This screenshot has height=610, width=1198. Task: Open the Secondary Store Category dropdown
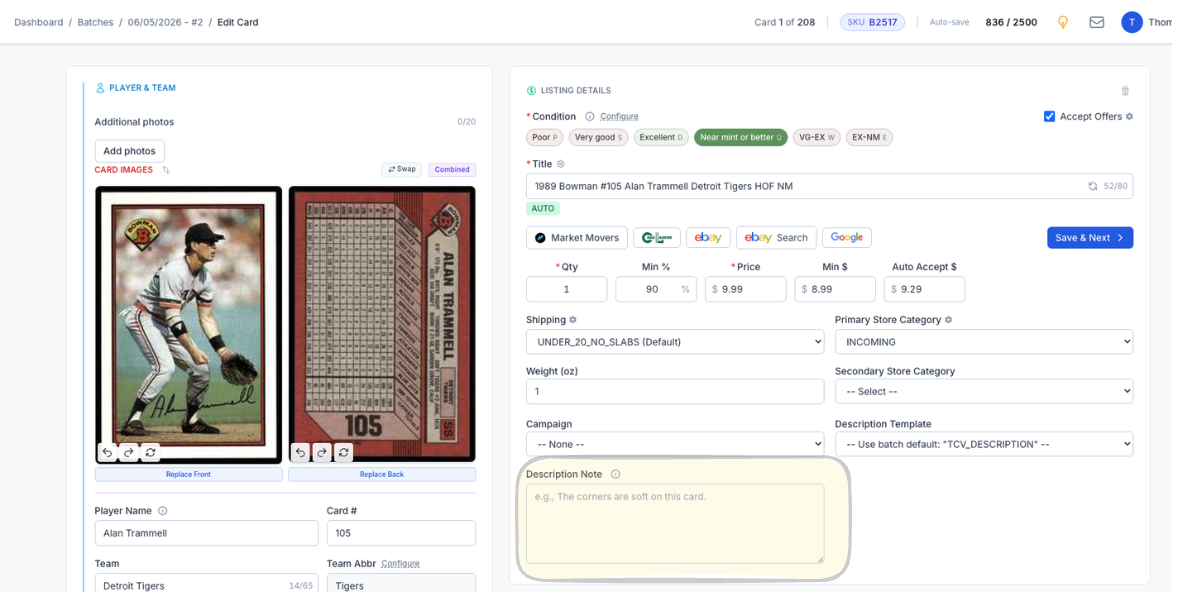pyautogui.click(x=984, y=391)
